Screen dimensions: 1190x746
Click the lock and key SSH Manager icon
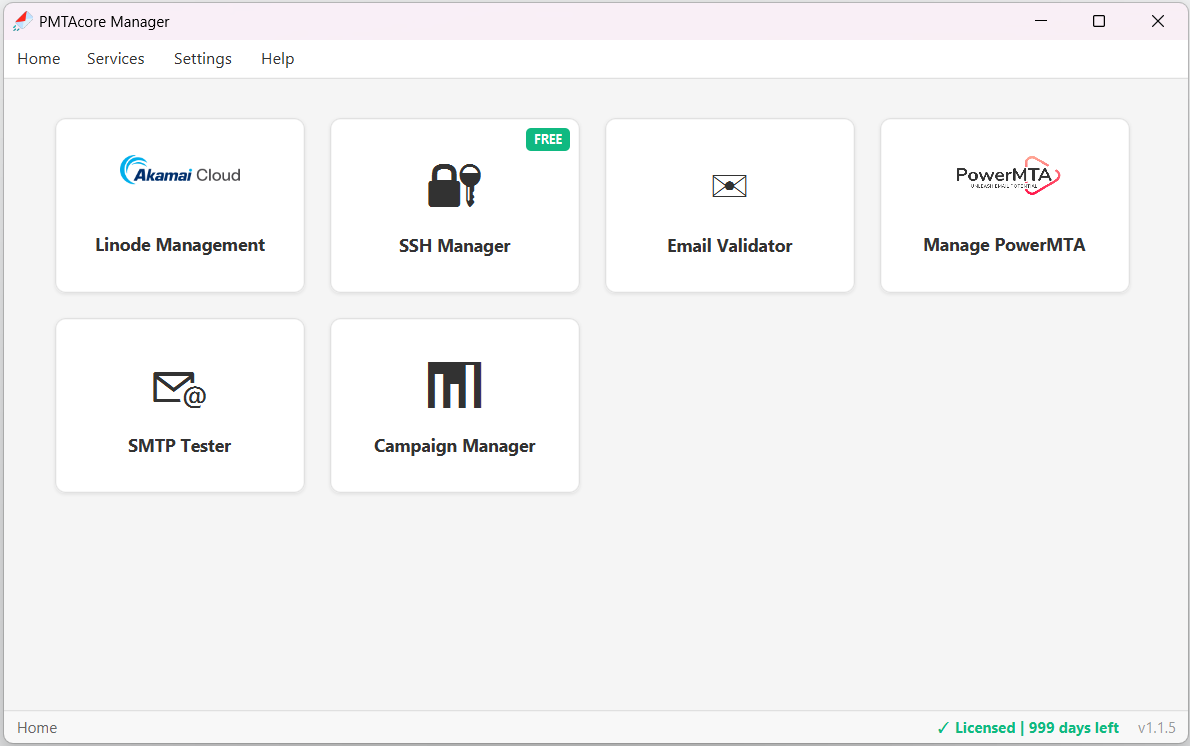(x=454, y=185)
